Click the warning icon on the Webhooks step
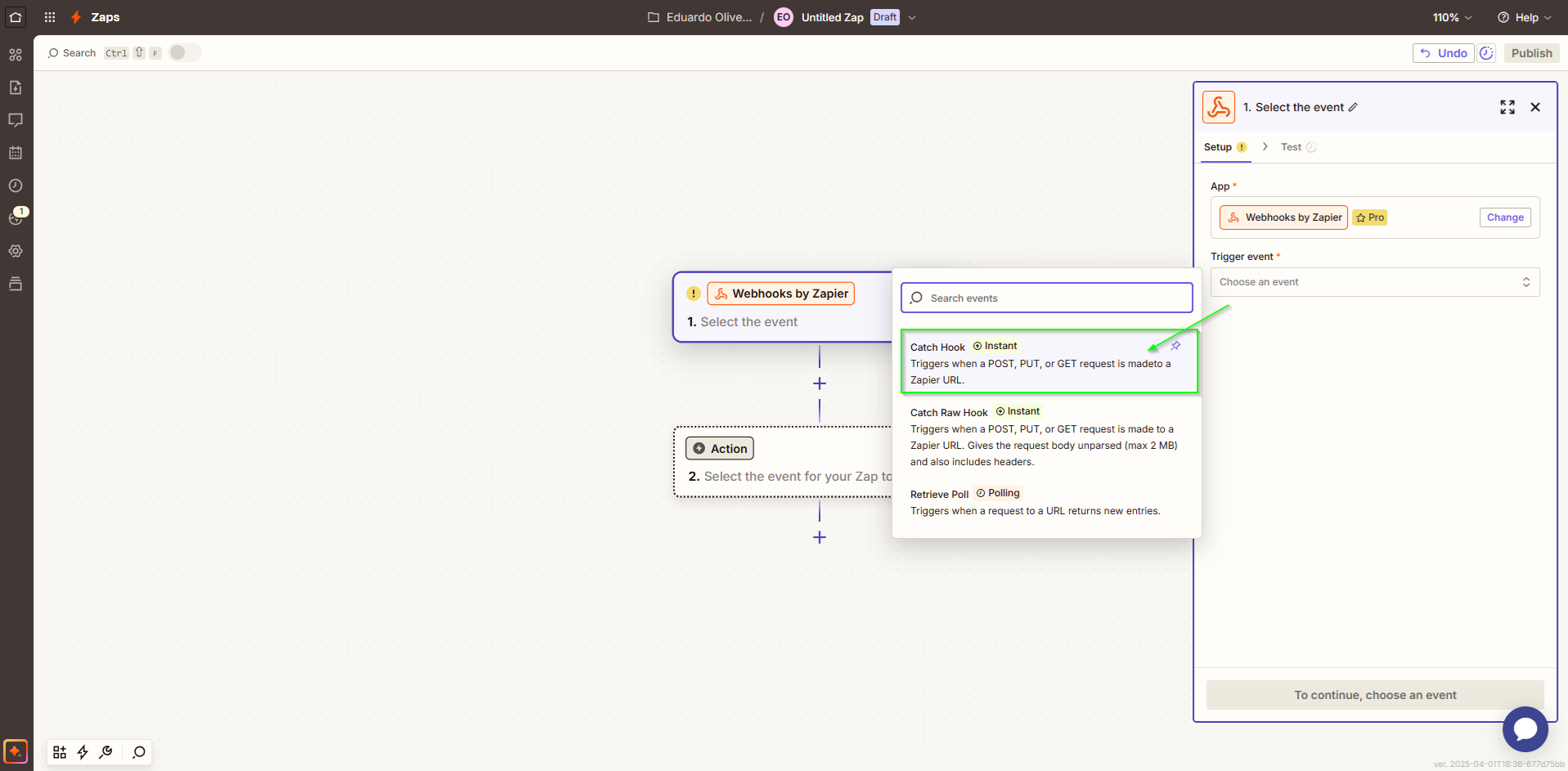1568x771 pixels. [694, 294]
